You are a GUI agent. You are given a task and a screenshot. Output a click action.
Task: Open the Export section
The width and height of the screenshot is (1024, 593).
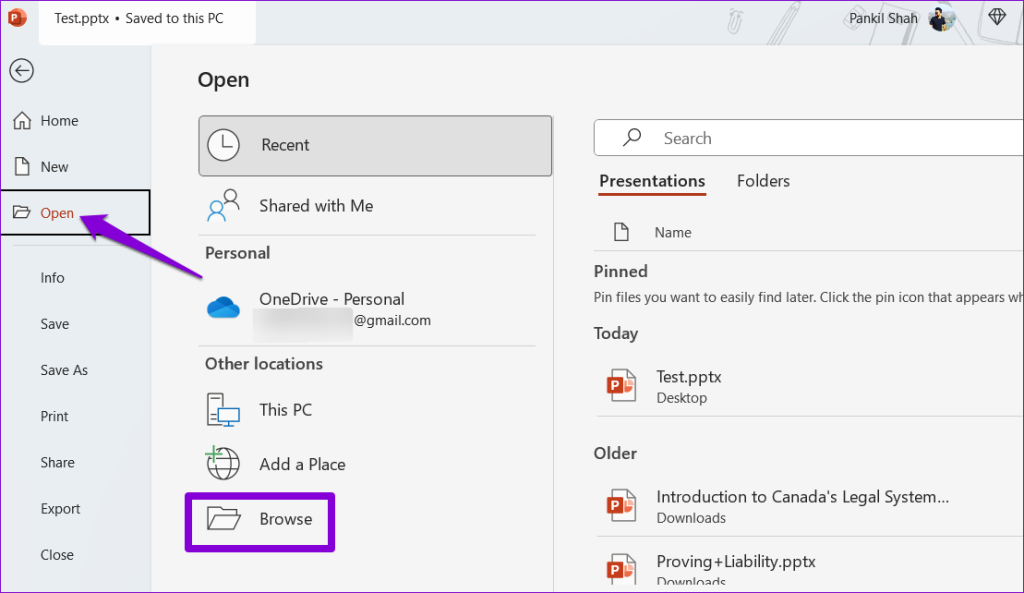pyautogui.click(x=60, y=508)
